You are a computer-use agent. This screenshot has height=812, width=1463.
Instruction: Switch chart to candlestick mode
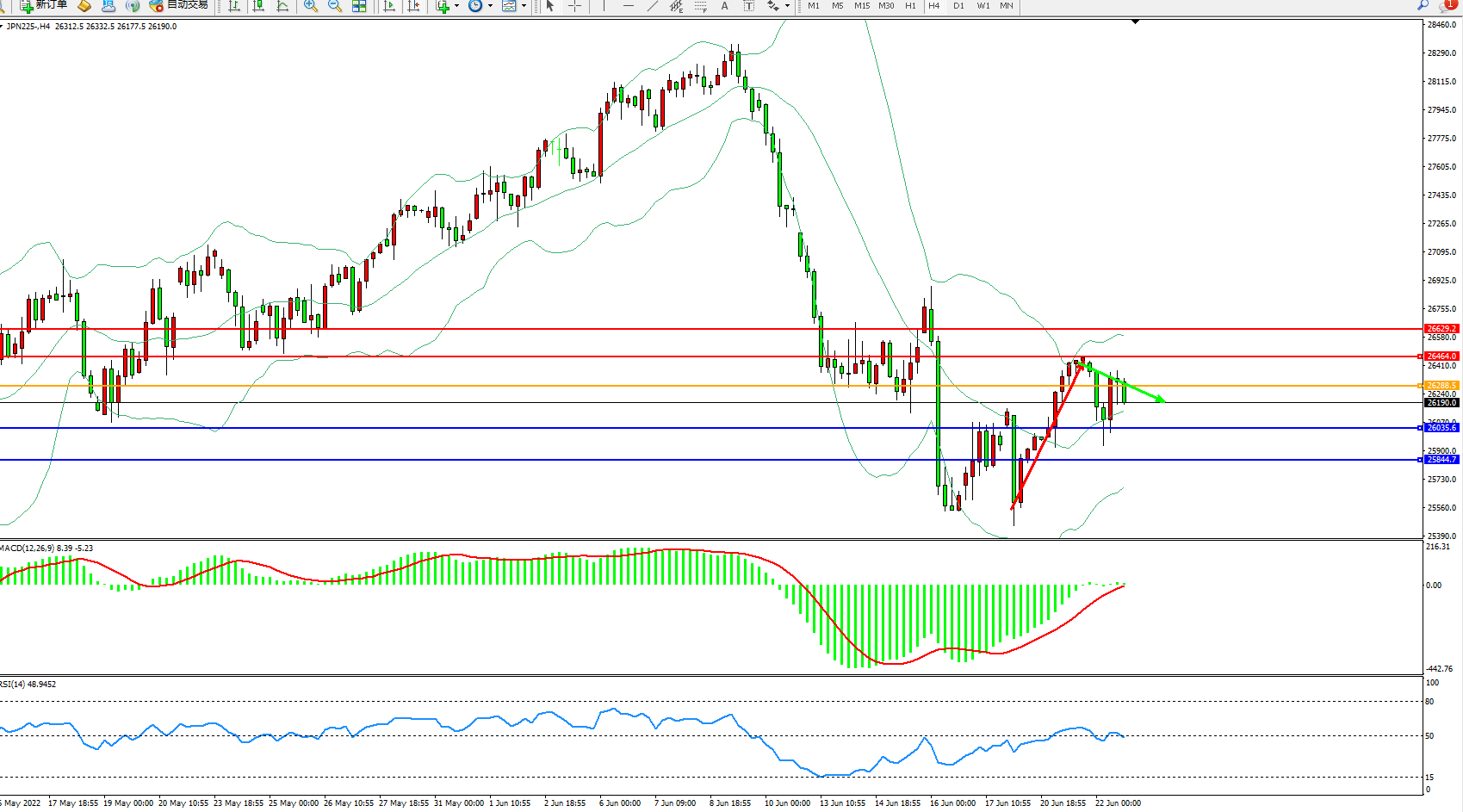257,6
